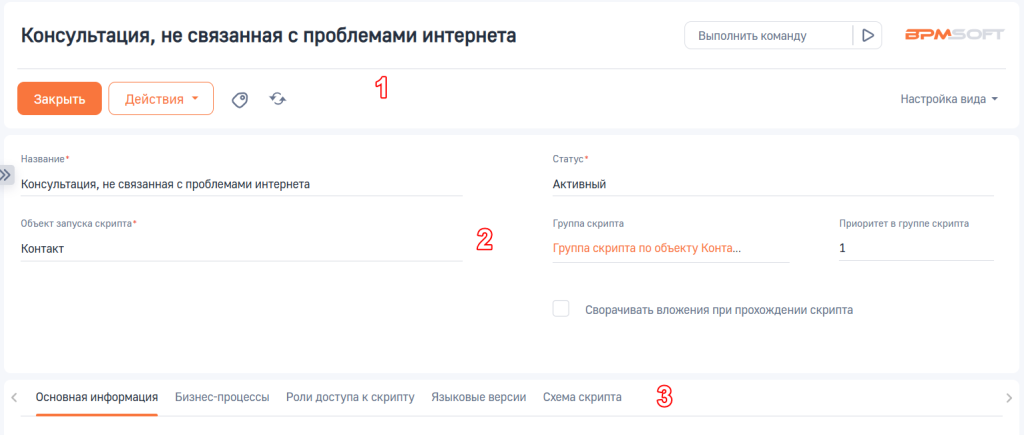Open the Схема скрипта tab
The width and height of the screenshot is (1024, 435).
[582, 397]
